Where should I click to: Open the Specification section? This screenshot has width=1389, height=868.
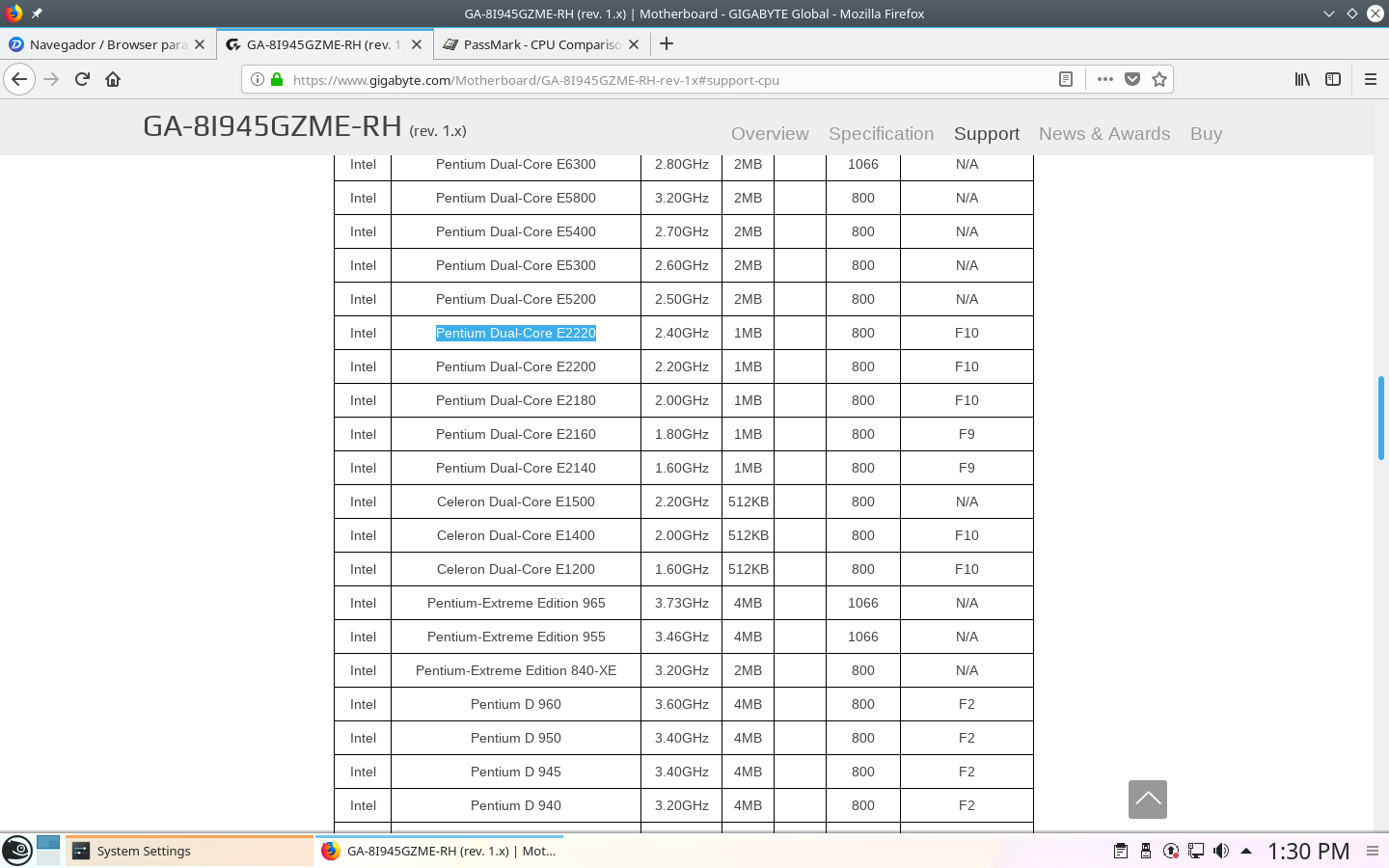pos(882,134)
